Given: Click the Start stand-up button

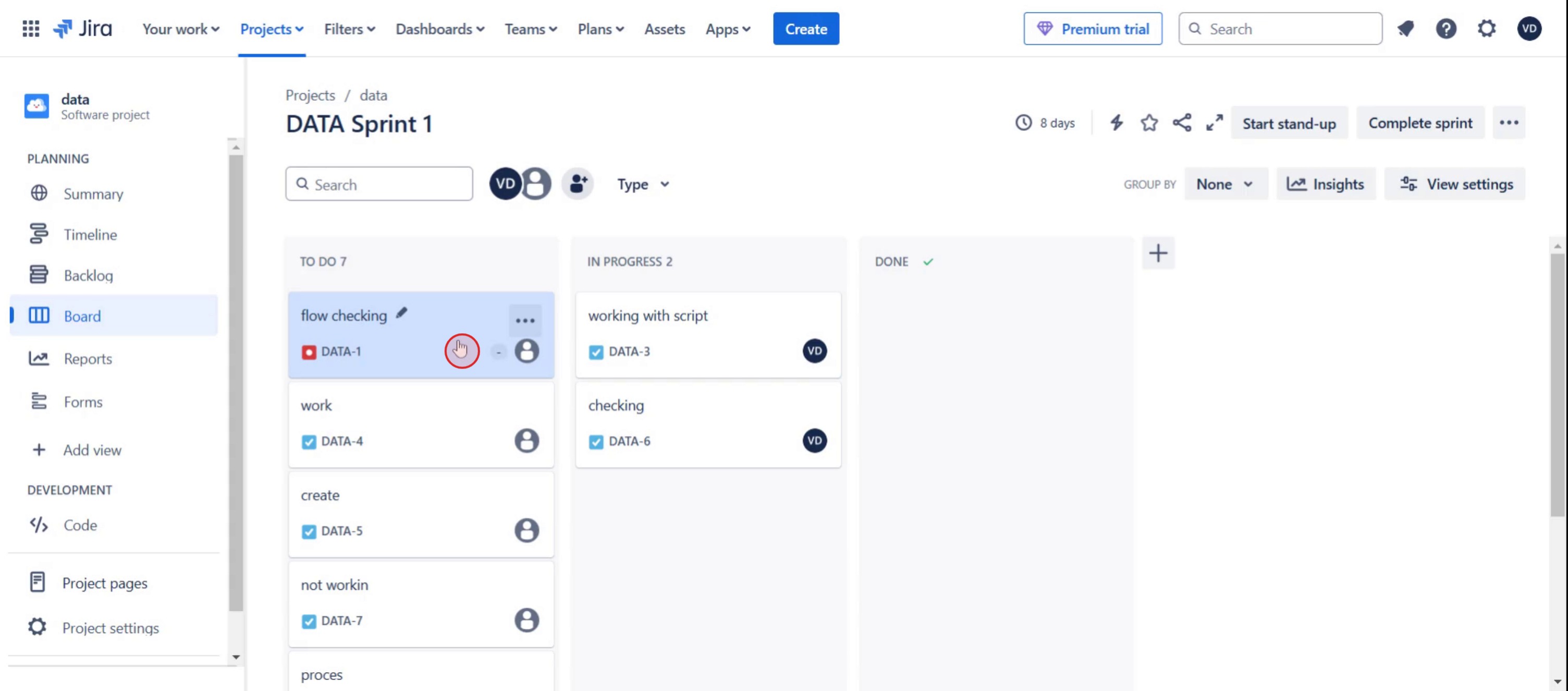Looking at the screenshot, I should point(1289,124).
